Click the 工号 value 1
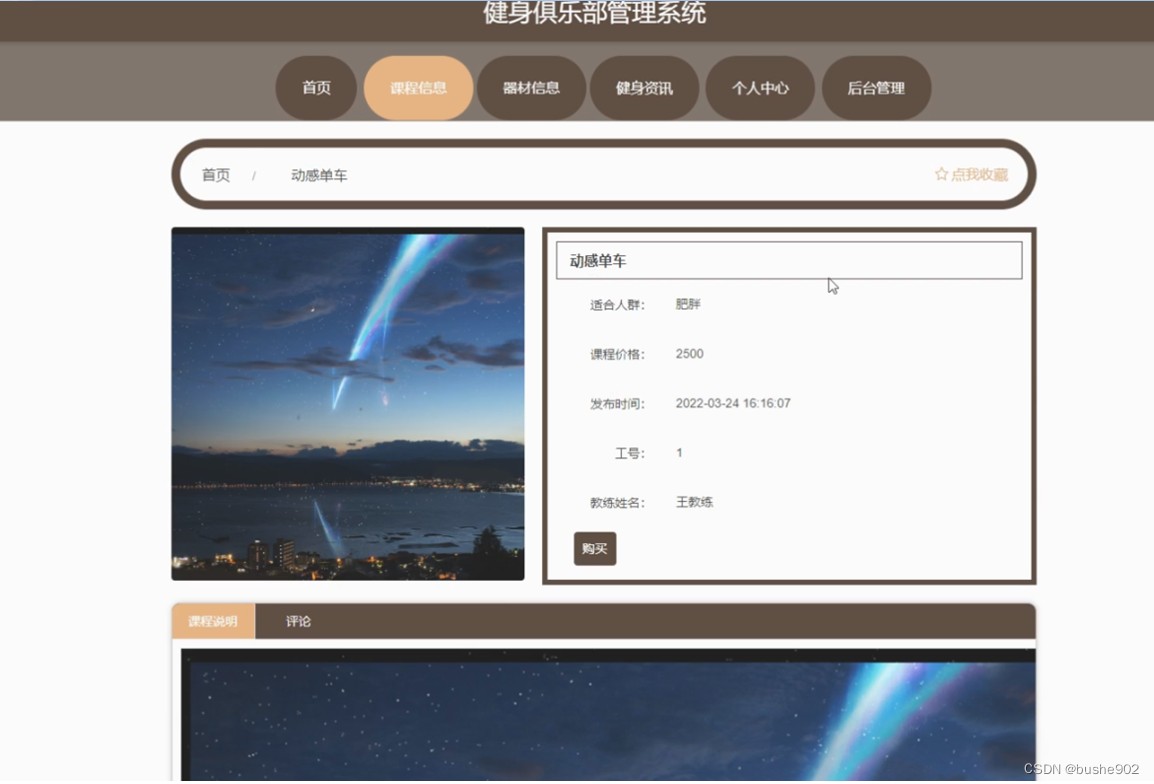The height and width of the screenshot is (784, 1154). [679, 453]
